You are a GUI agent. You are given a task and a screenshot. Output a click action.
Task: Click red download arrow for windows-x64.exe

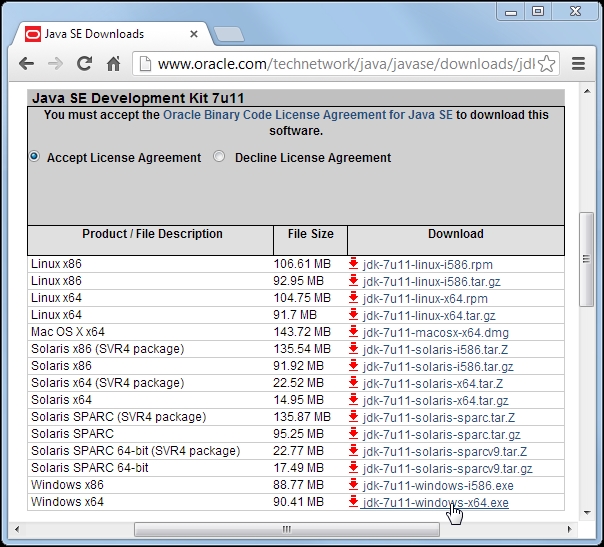[x=353, y=502]
